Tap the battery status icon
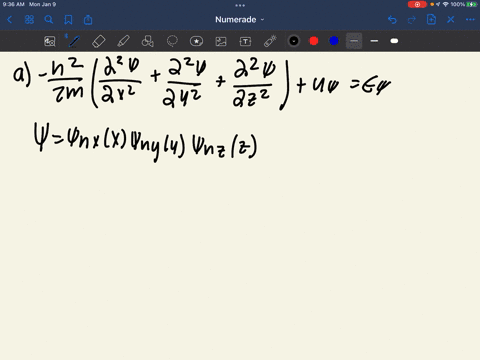Screen dimensions: 480x360 tap(472, 4)
